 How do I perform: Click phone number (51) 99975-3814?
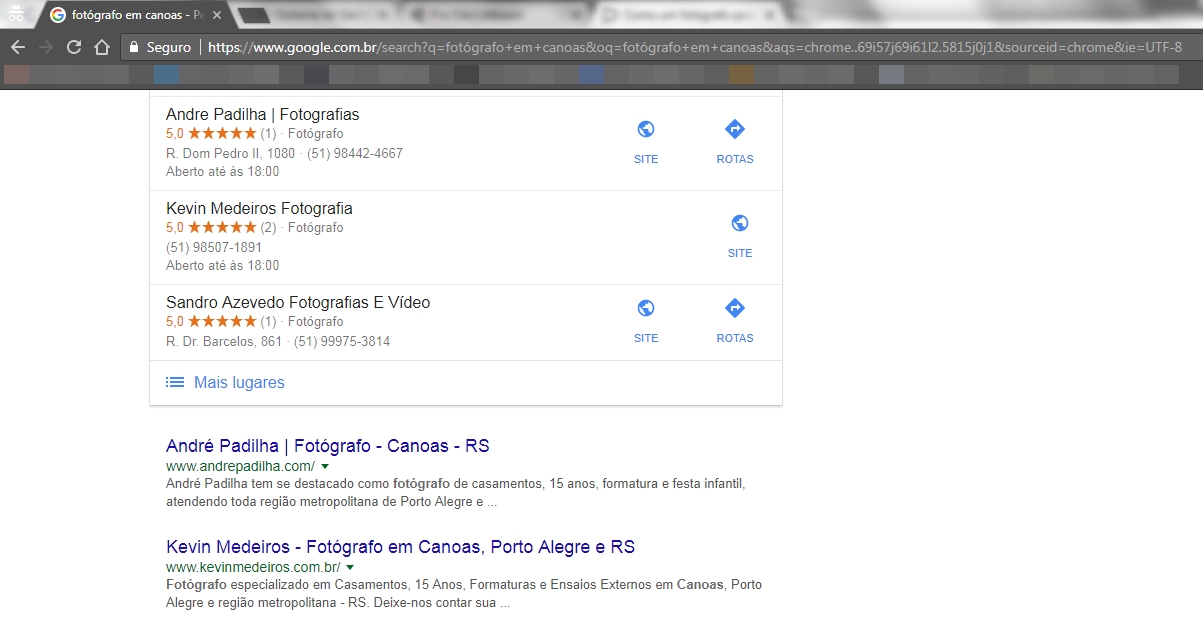[342, 342]
